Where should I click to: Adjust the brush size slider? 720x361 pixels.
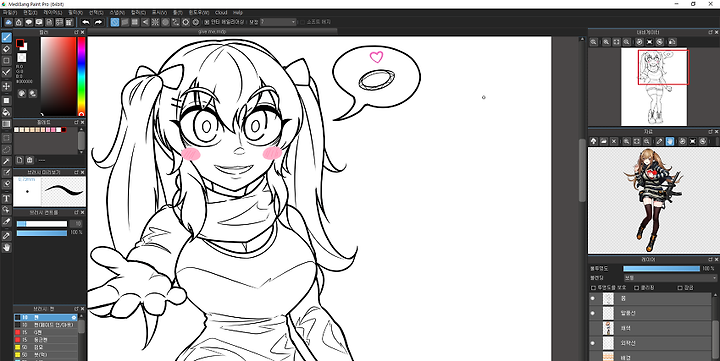click(42, 224)
